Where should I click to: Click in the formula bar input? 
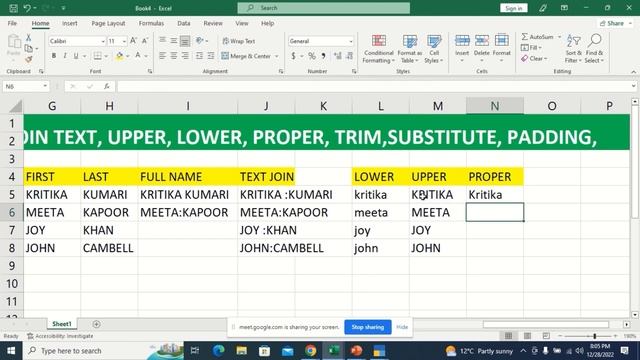click(x=373, y=87)
